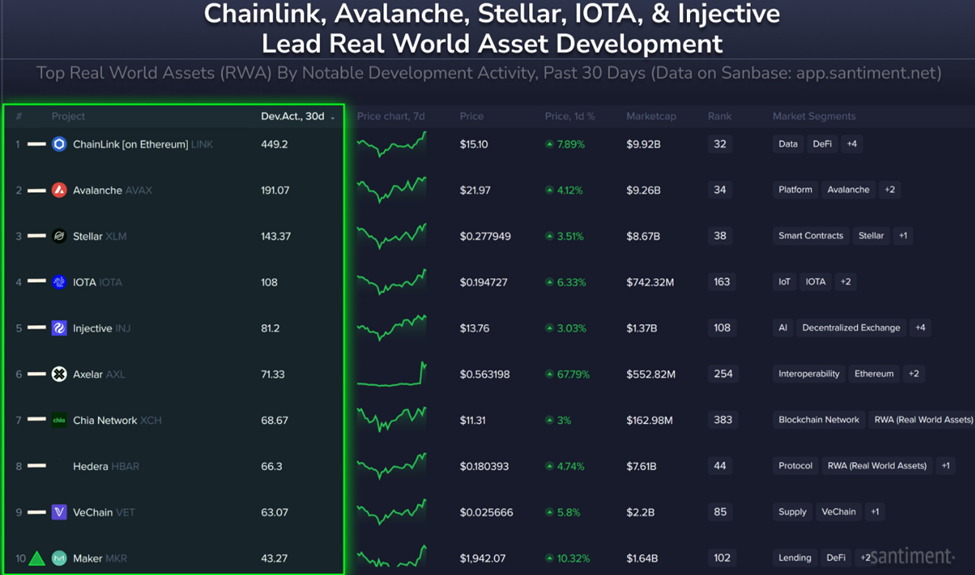This screenshot has width=975, height=575.
Task: Expand the +4 segments tag for ChainLink
Action: point(852,144)
